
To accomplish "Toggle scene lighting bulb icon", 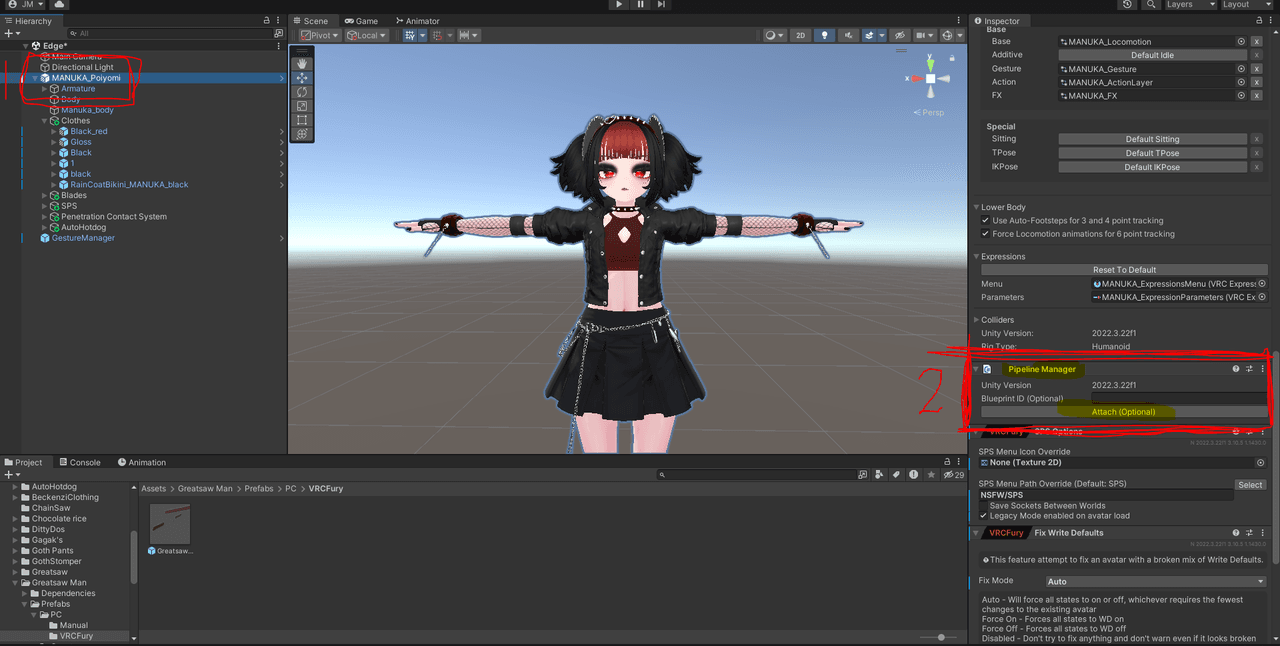I will click(x=824, y=35).
